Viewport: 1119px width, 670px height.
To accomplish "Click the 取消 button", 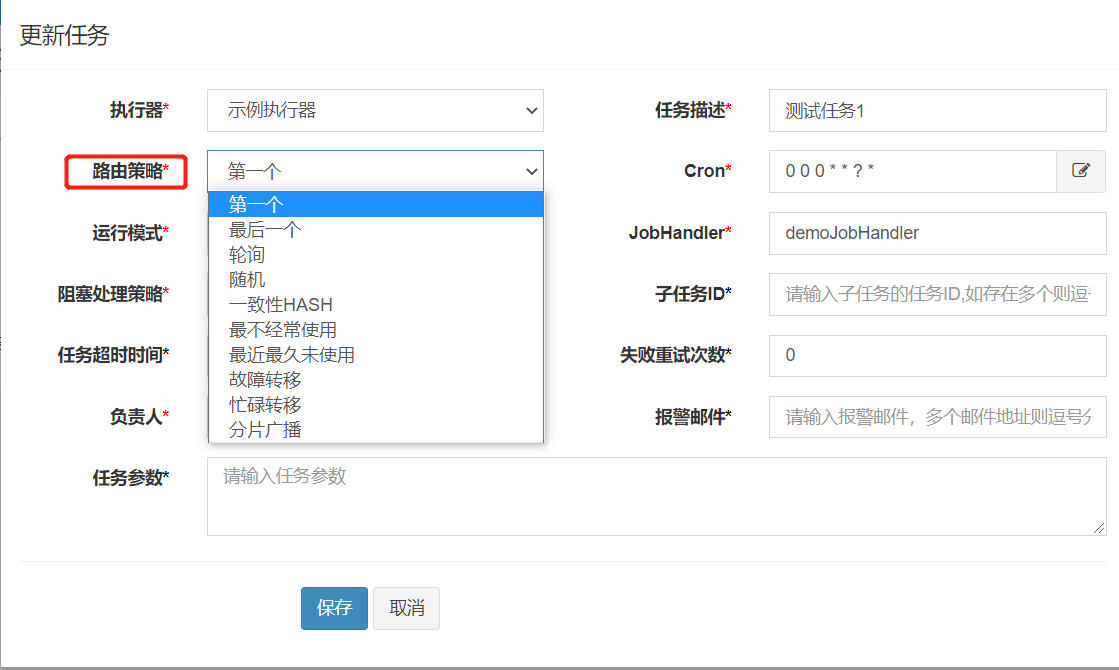I will (x=406, y=608).
